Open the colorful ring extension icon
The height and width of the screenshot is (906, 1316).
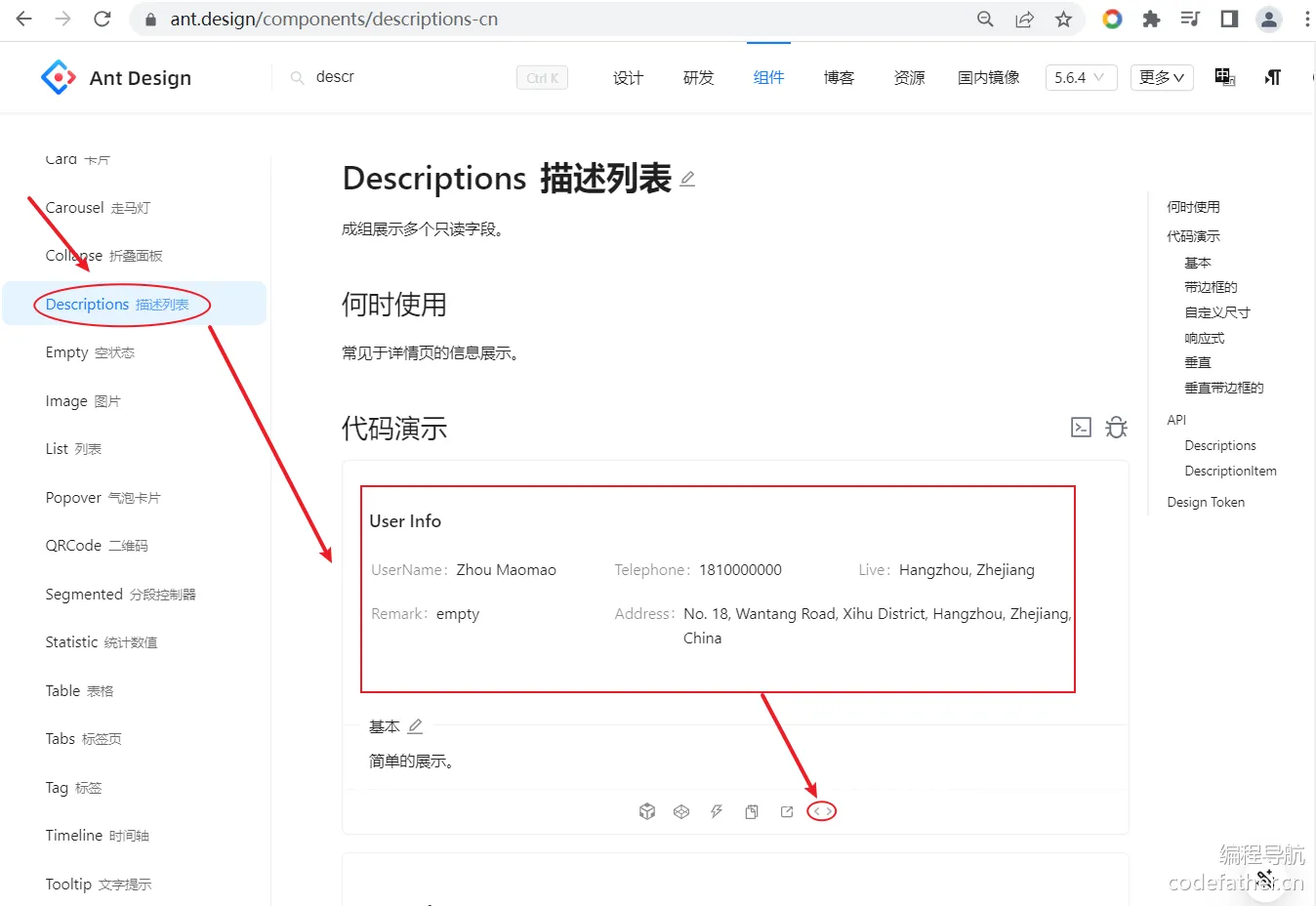click(x=1112, y=20)
